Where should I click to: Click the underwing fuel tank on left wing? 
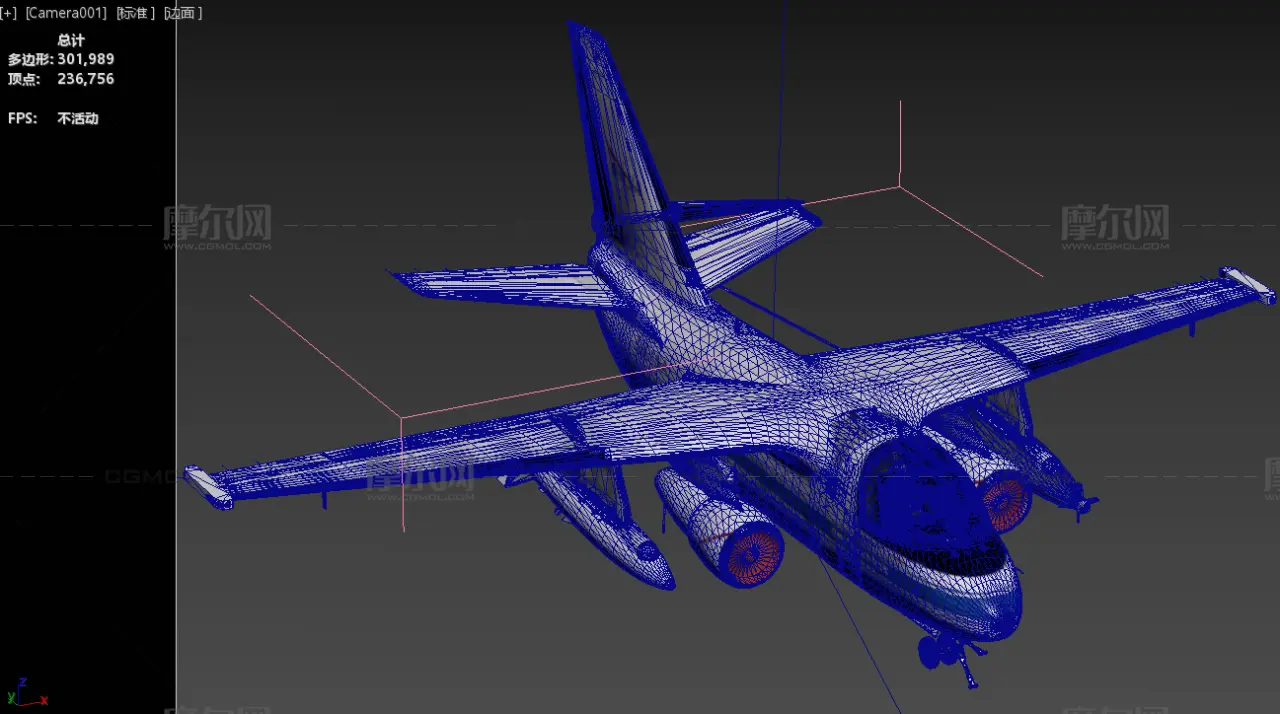coord(610,525)
